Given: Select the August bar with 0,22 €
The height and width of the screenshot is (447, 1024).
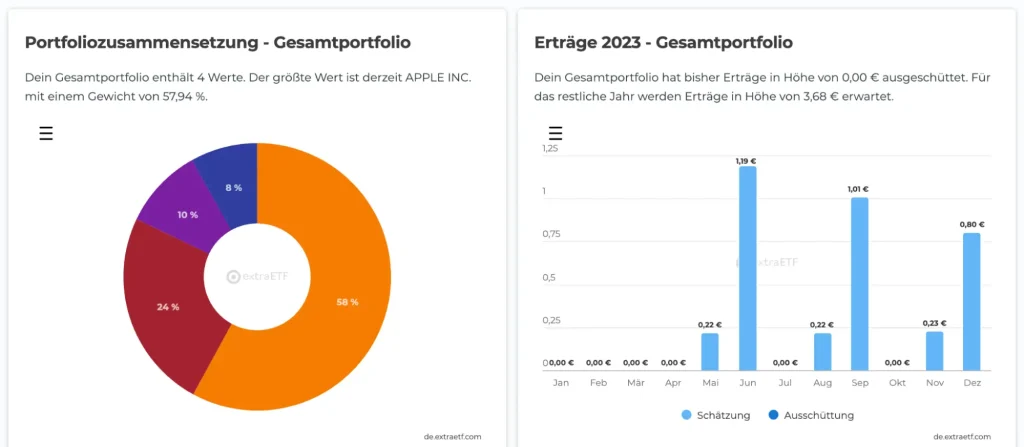Looking at the screenshot, I should pyautogui.click(x=822, y=351).
